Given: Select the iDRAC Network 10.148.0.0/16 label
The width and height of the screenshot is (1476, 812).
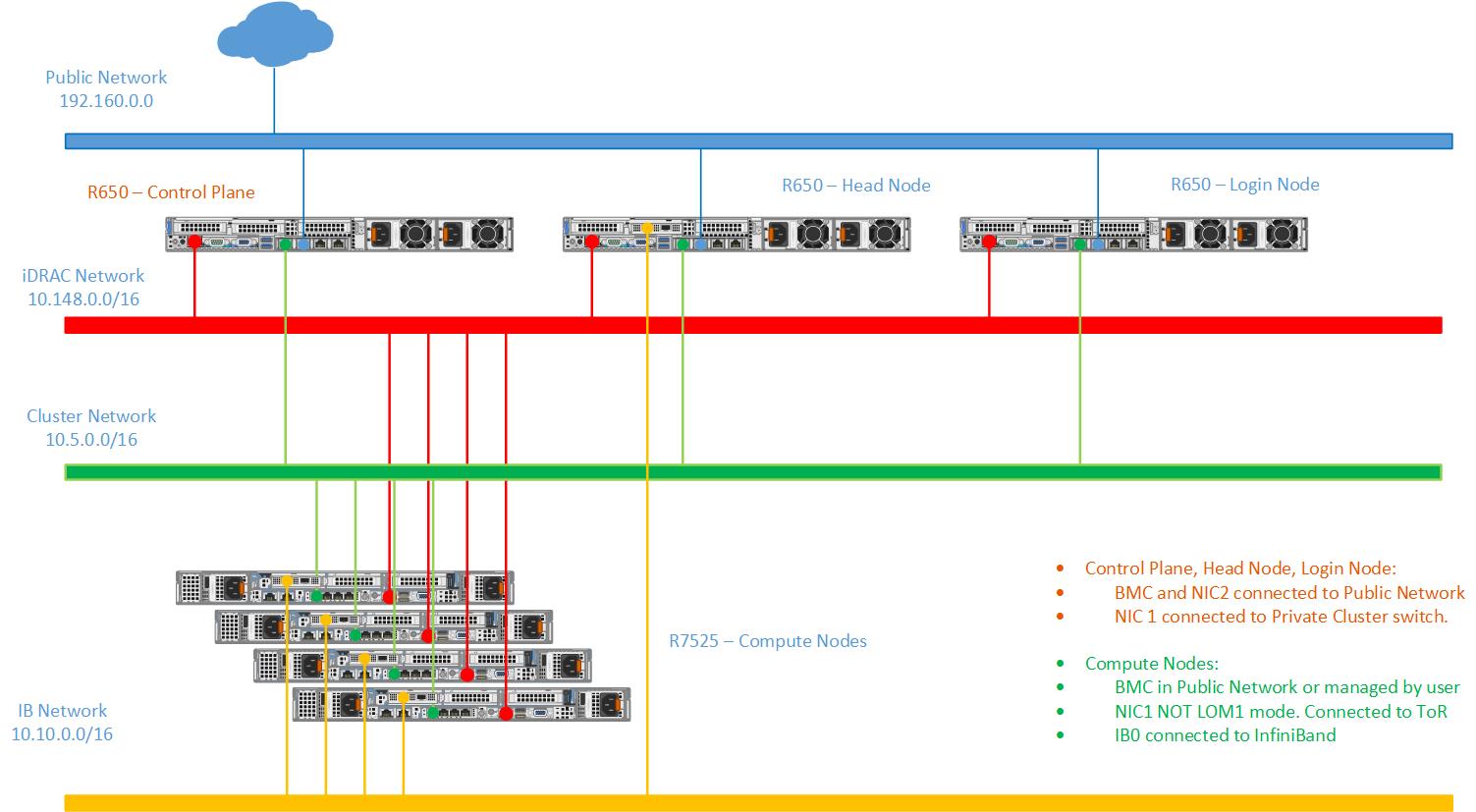Looking at the screenshot, I should pos(83,288).
